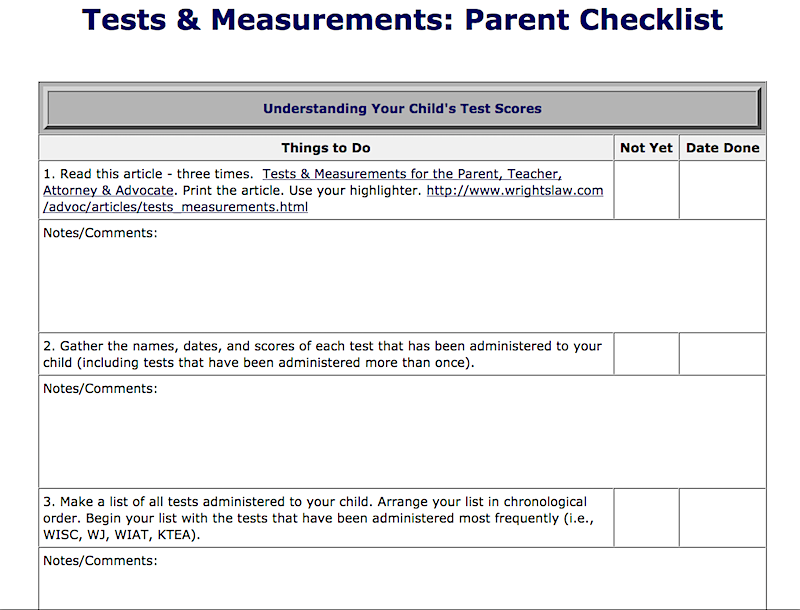Click the Not Yet cell for item 3
Image resolution: width=800 pixels, height=610 pixels.
pyautogui.click(x=646, y=518)
